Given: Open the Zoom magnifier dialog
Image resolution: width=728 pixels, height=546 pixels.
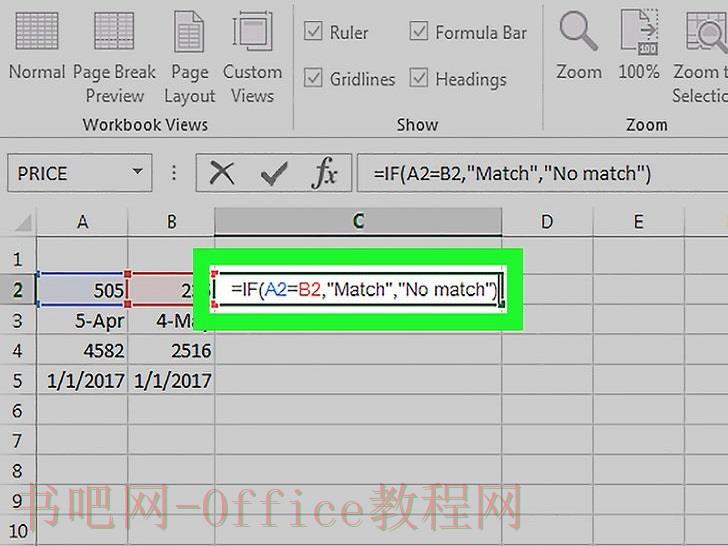Looking at the screenshot, I should coord(578,46).
